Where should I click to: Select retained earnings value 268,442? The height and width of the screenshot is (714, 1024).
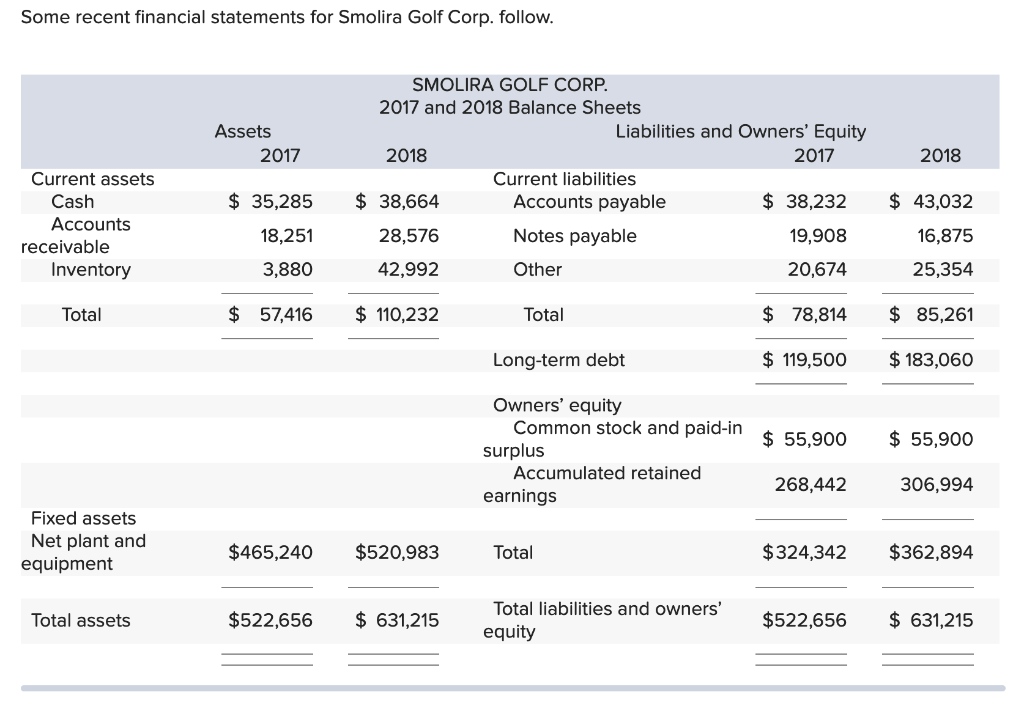810,485
